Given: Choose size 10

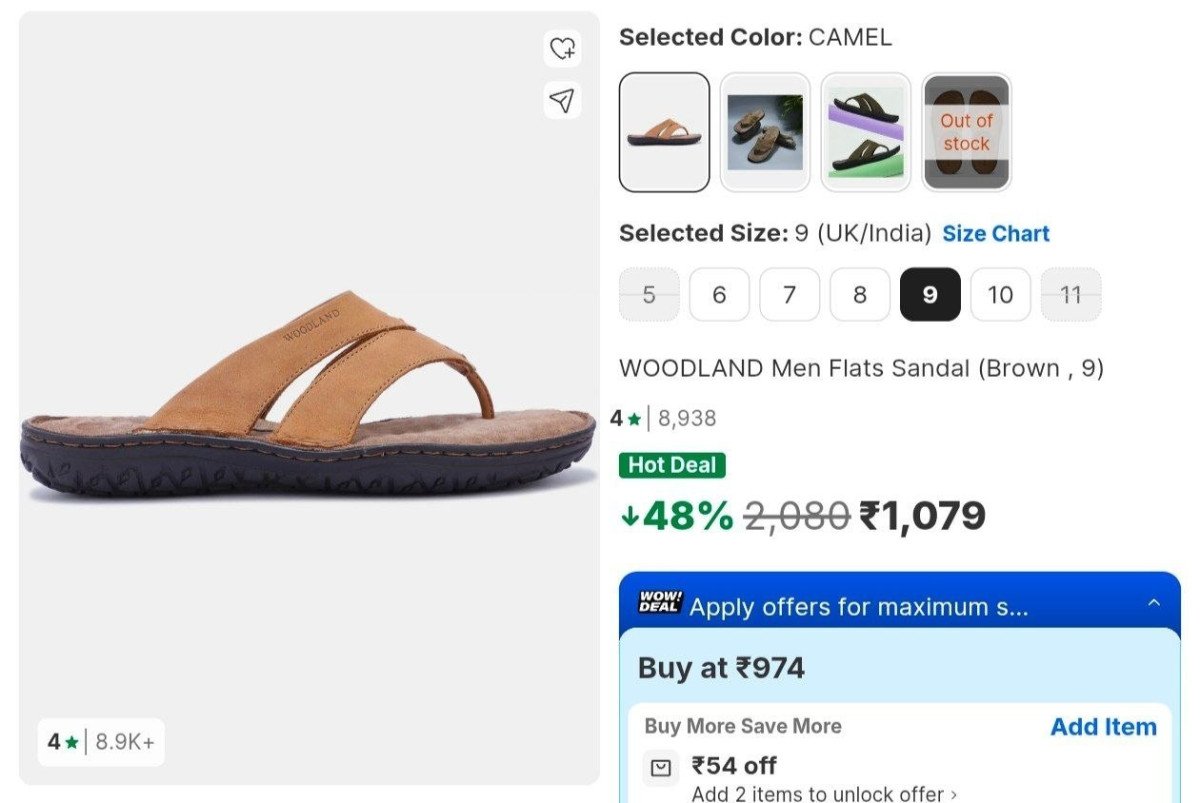Looking at the screenshot, I should [1000, 295].
